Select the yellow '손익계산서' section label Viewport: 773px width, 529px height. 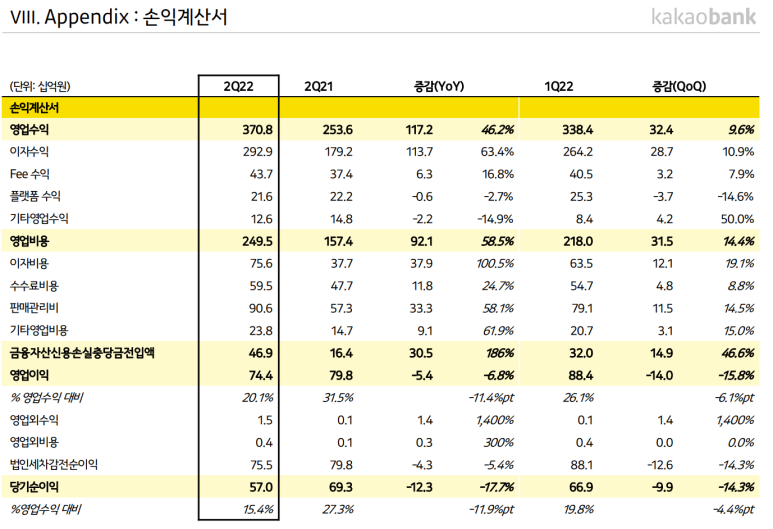pyautogui.click(x=34, y=107)
